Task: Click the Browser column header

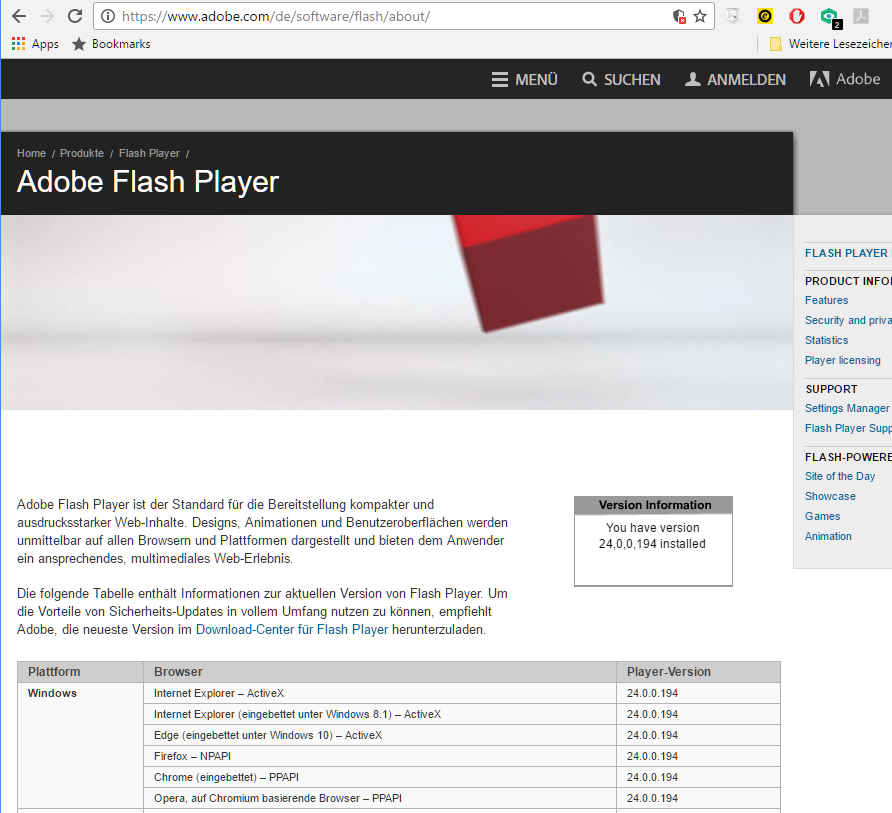Action: [380, 672]
